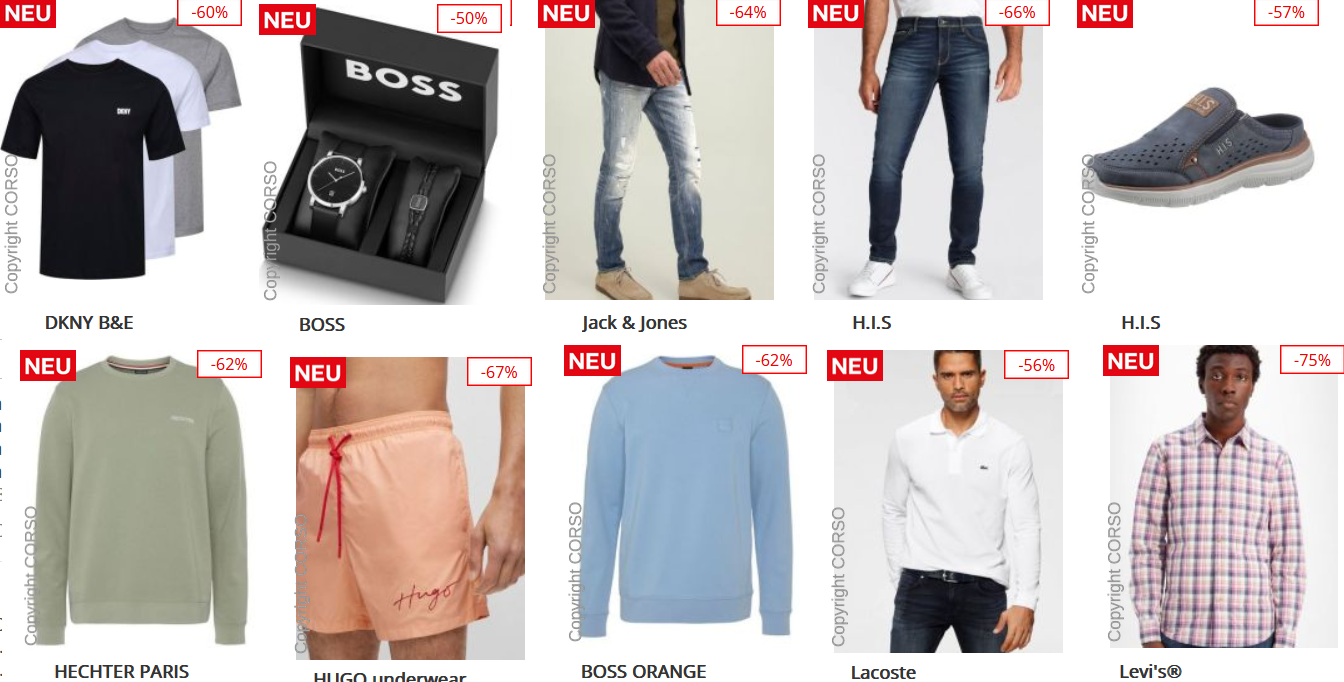The width and height of the screenshot is (1344, 682).
Task: Click the -66% discount badge
Action: 1017,12
